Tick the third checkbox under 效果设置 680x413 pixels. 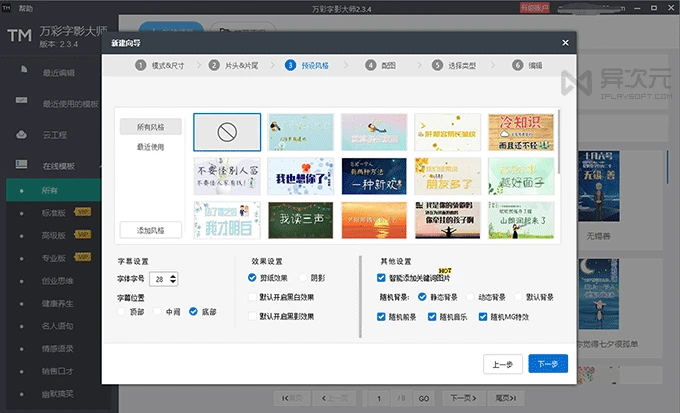(252, 316)
